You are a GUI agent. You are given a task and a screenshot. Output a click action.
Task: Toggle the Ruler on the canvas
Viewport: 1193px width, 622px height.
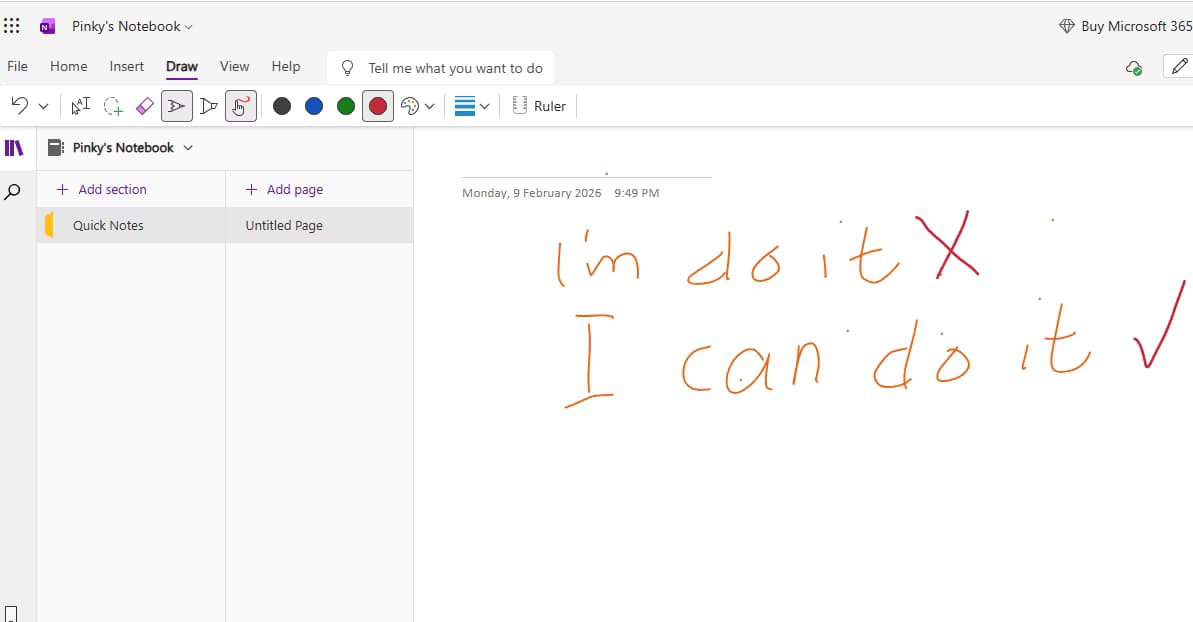[540, 106]
